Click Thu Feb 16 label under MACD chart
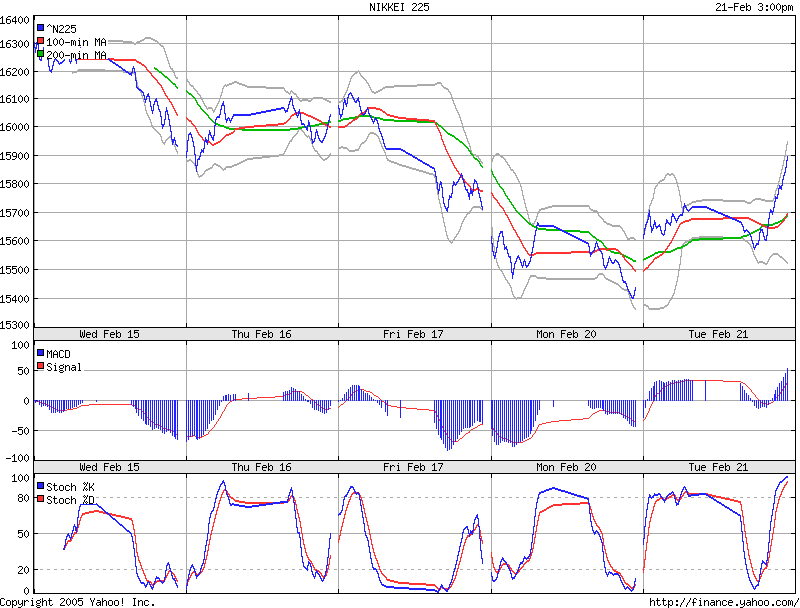The height and width of the screenshot is (608, 800). pos(261,467)
